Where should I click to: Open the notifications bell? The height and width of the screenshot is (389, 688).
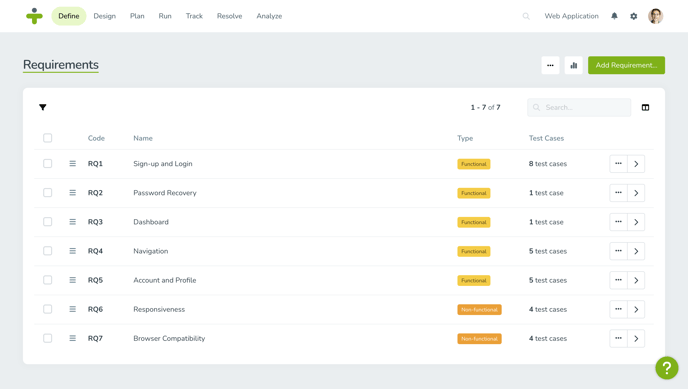[x=614, y=16]
